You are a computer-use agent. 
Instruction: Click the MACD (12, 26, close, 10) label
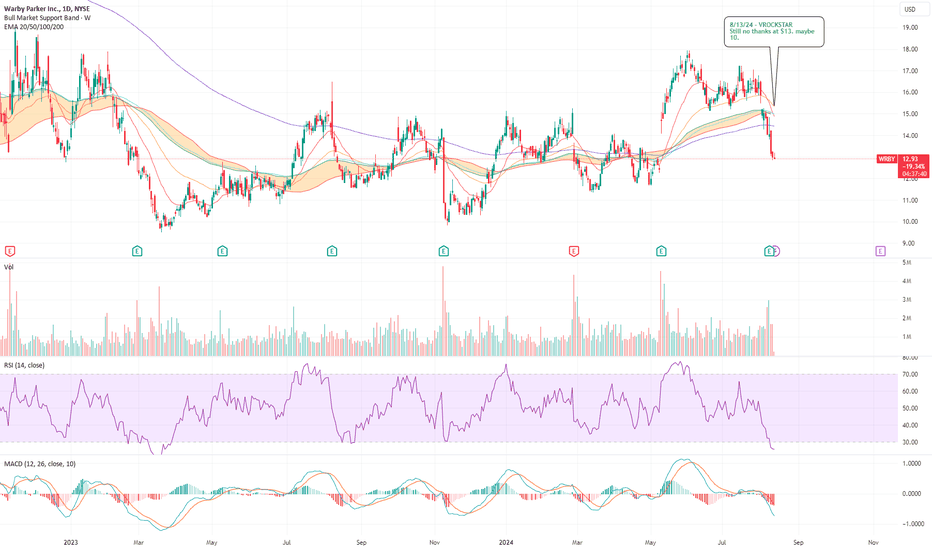(40, 464)
